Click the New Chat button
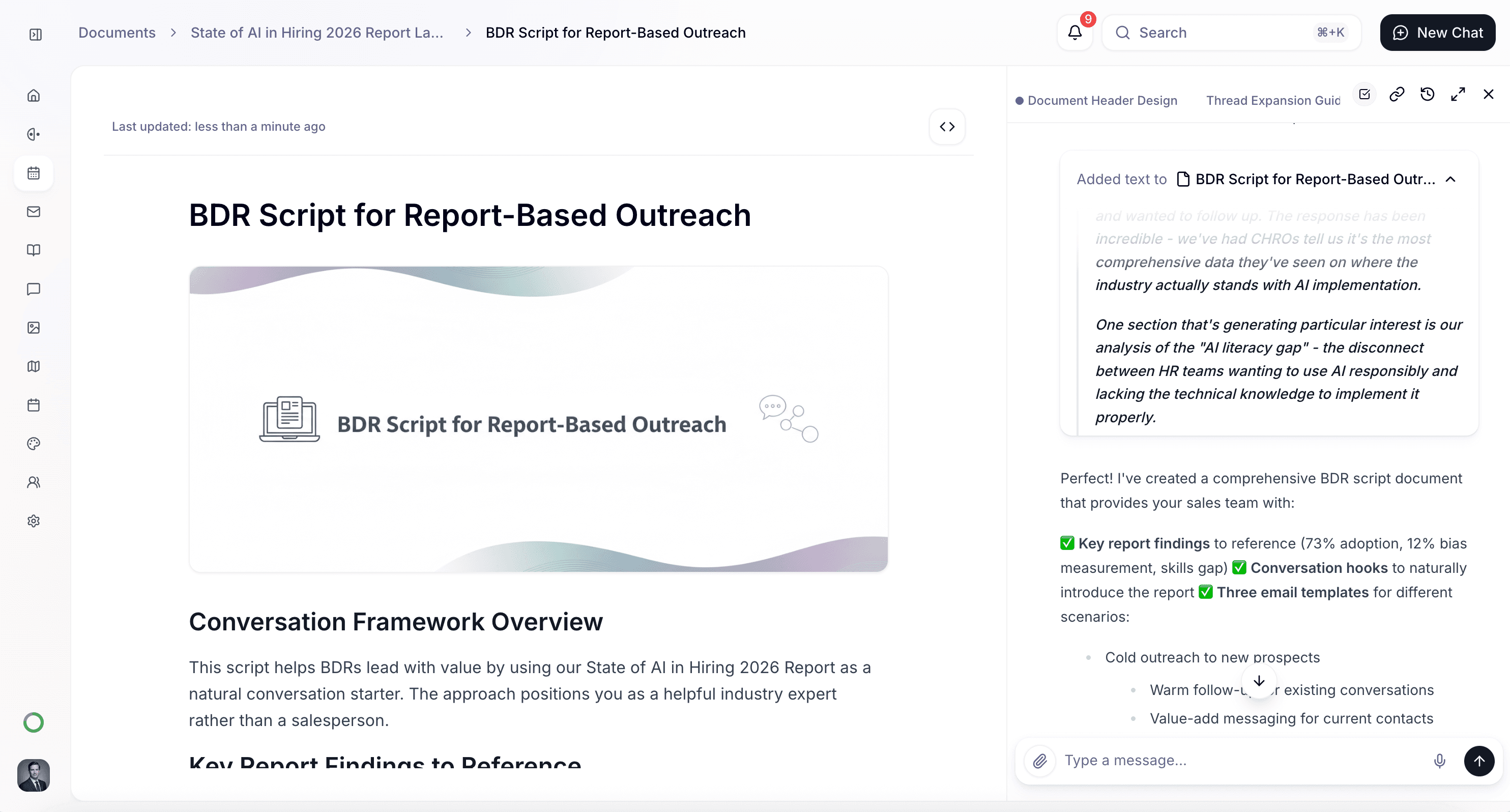The image size is (1510, 812). click(x=1437, y=33)
